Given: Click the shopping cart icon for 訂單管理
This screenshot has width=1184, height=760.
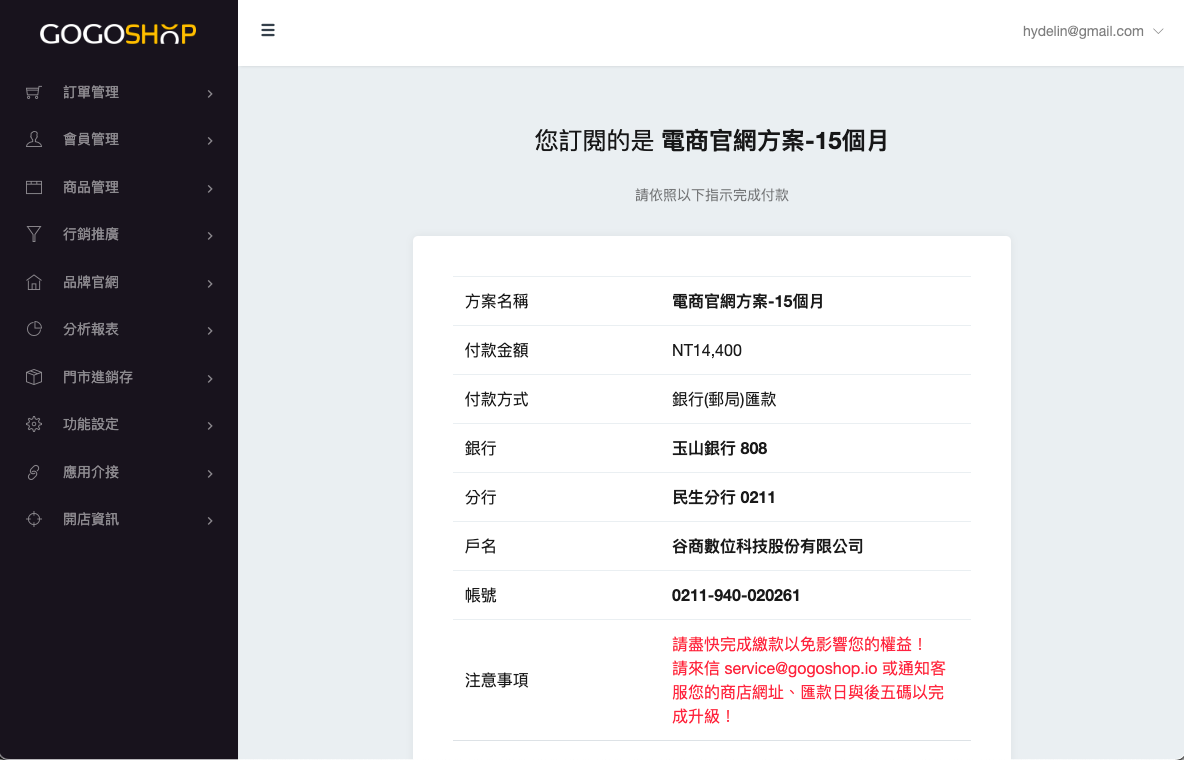Looking at the screenshot, I should (x=34, y=92).
